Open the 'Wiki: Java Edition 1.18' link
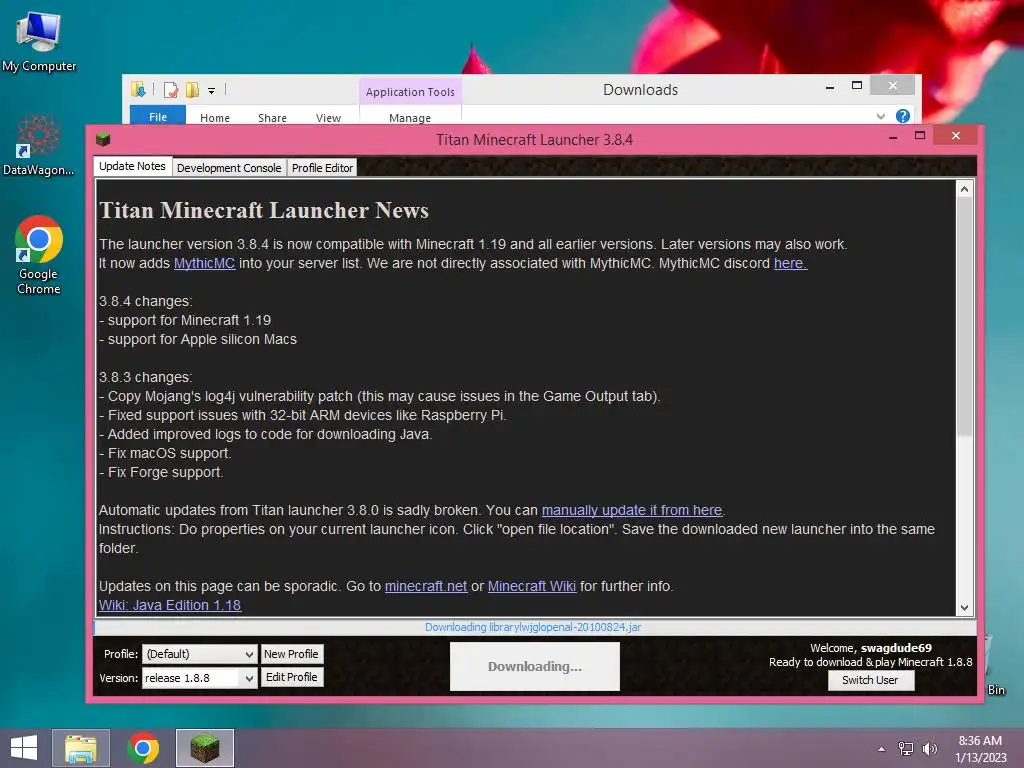 [x=170, y=605]
